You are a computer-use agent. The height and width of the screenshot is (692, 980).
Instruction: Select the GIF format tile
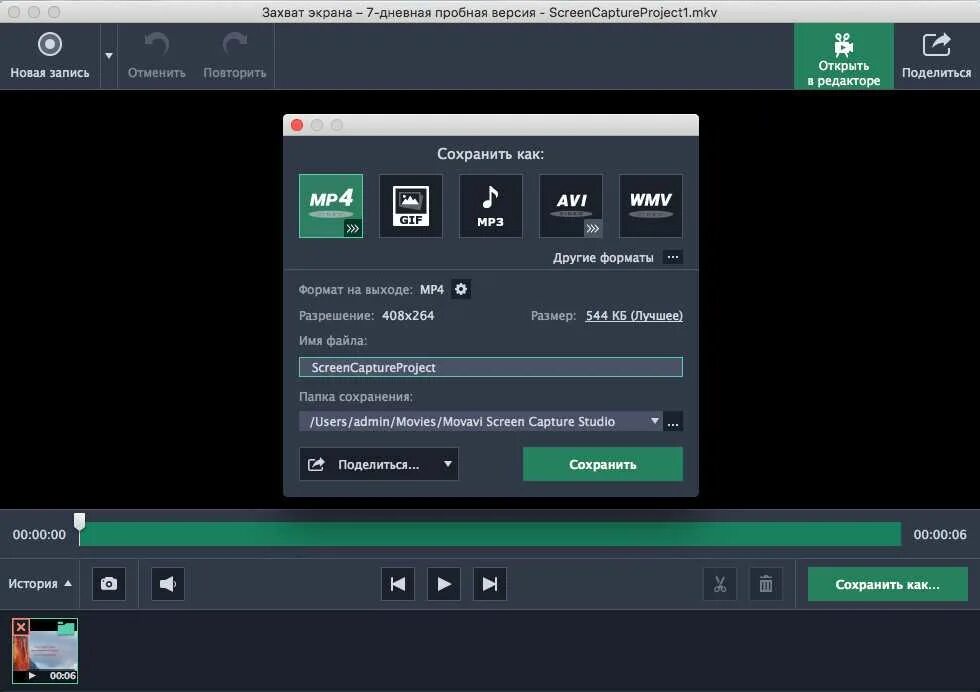[x=411, y=206]
